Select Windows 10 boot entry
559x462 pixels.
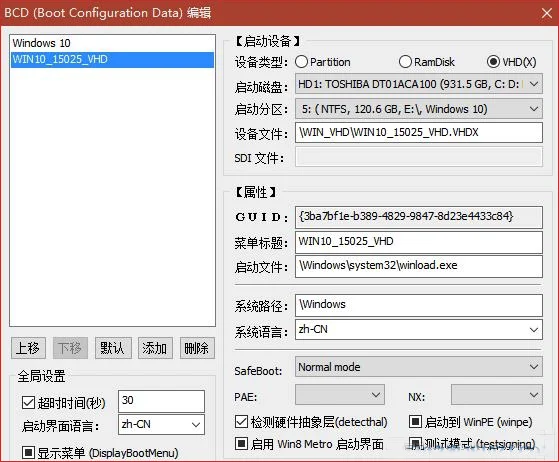tap(112, 43)
